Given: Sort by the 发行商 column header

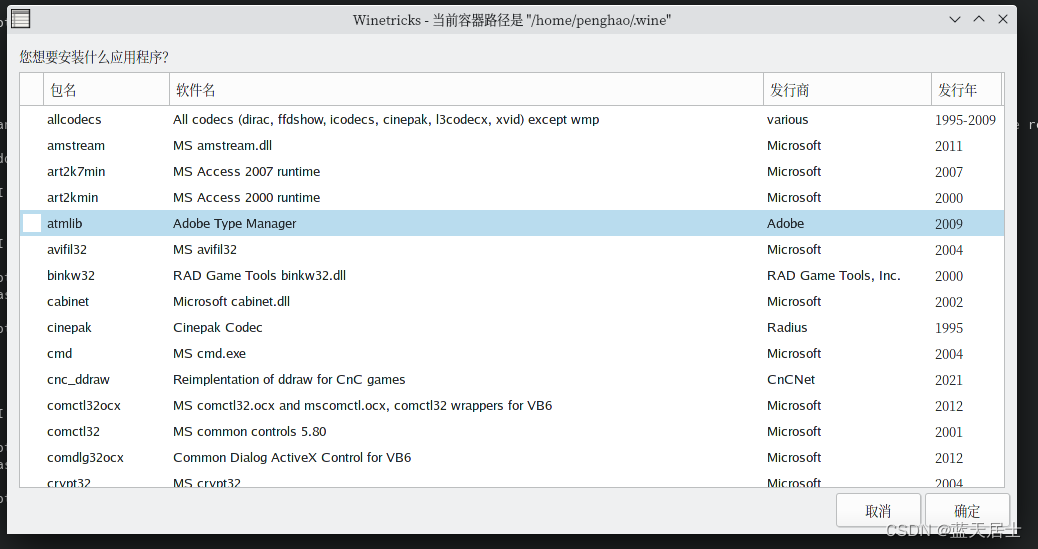Looking at the screenshot, I should click(847, 89).
